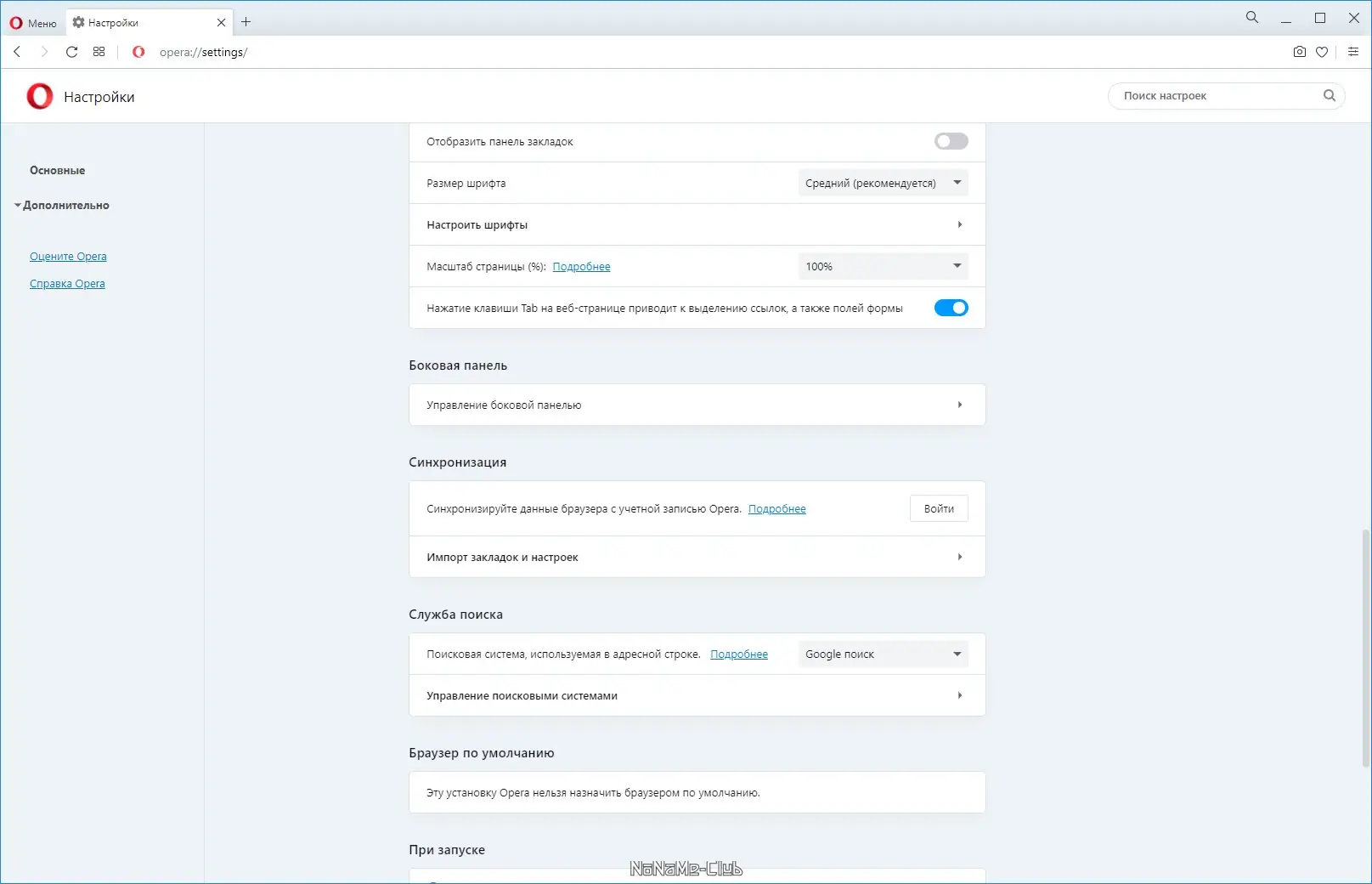This screenshot has width=1372, height=884.
Task: Open the font size dropdown
Action: [x=883, y=183]
